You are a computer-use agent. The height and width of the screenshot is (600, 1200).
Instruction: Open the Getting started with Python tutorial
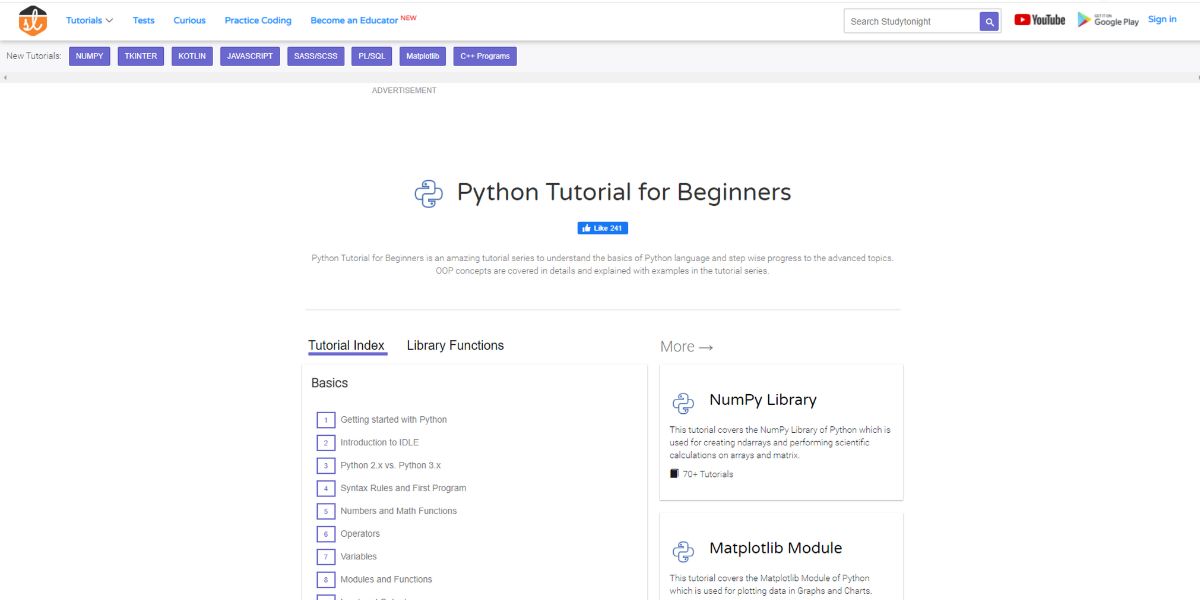[x=394, y=419]
